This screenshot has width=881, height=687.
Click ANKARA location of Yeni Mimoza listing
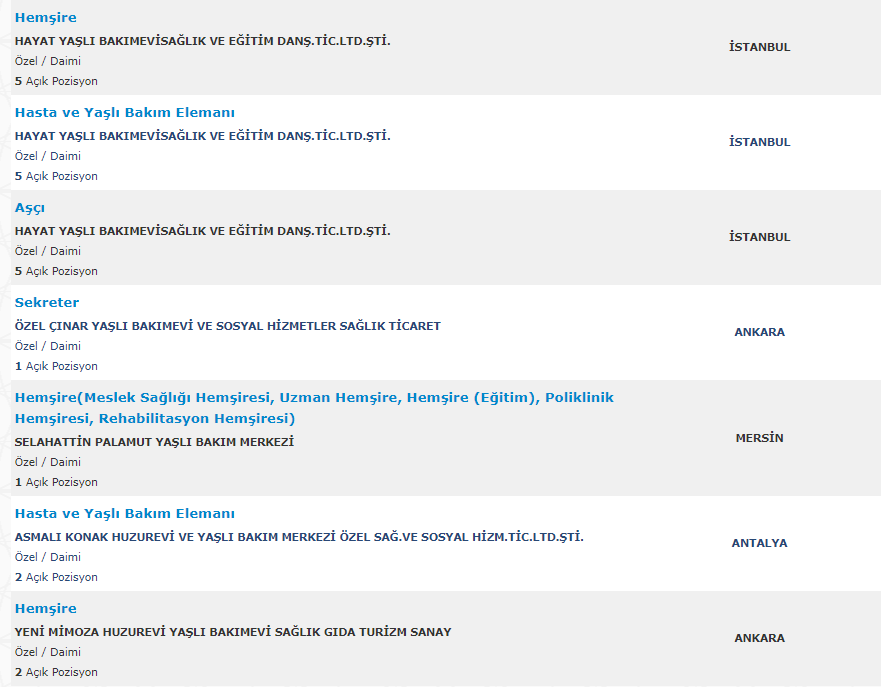click(759, 638)
